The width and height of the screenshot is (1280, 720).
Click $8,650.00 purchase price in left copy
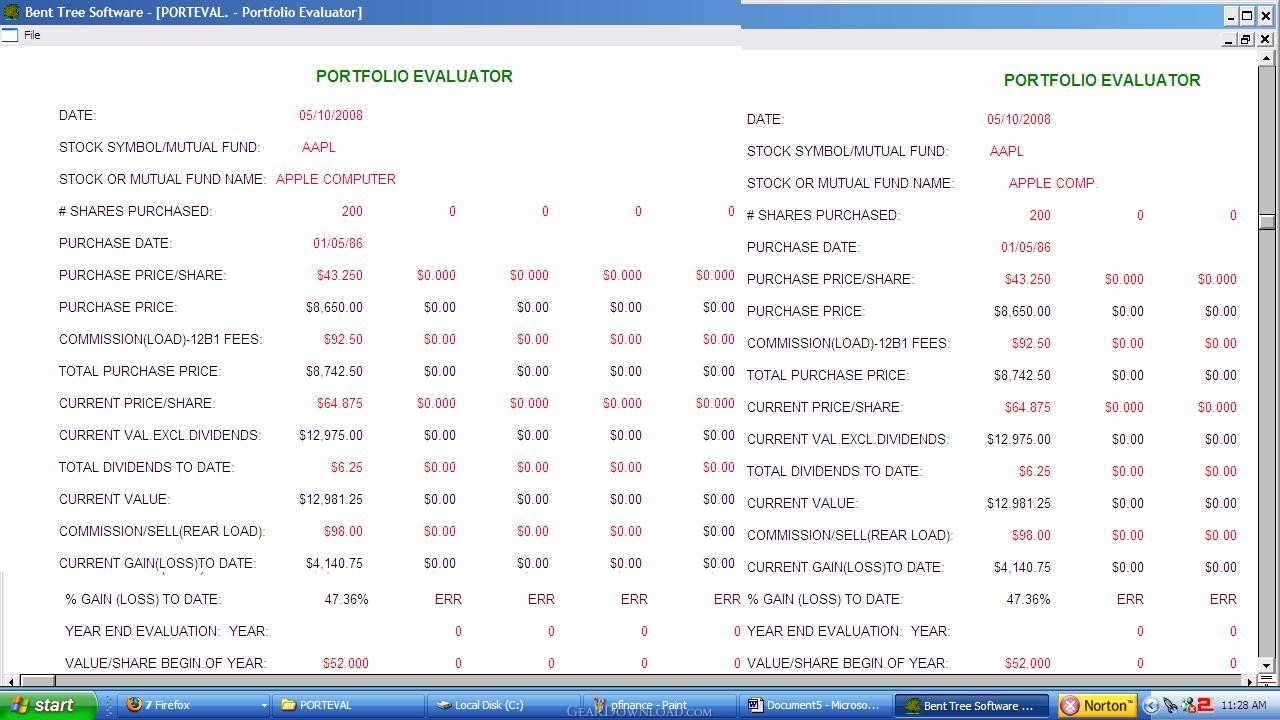tap(334, 307)
